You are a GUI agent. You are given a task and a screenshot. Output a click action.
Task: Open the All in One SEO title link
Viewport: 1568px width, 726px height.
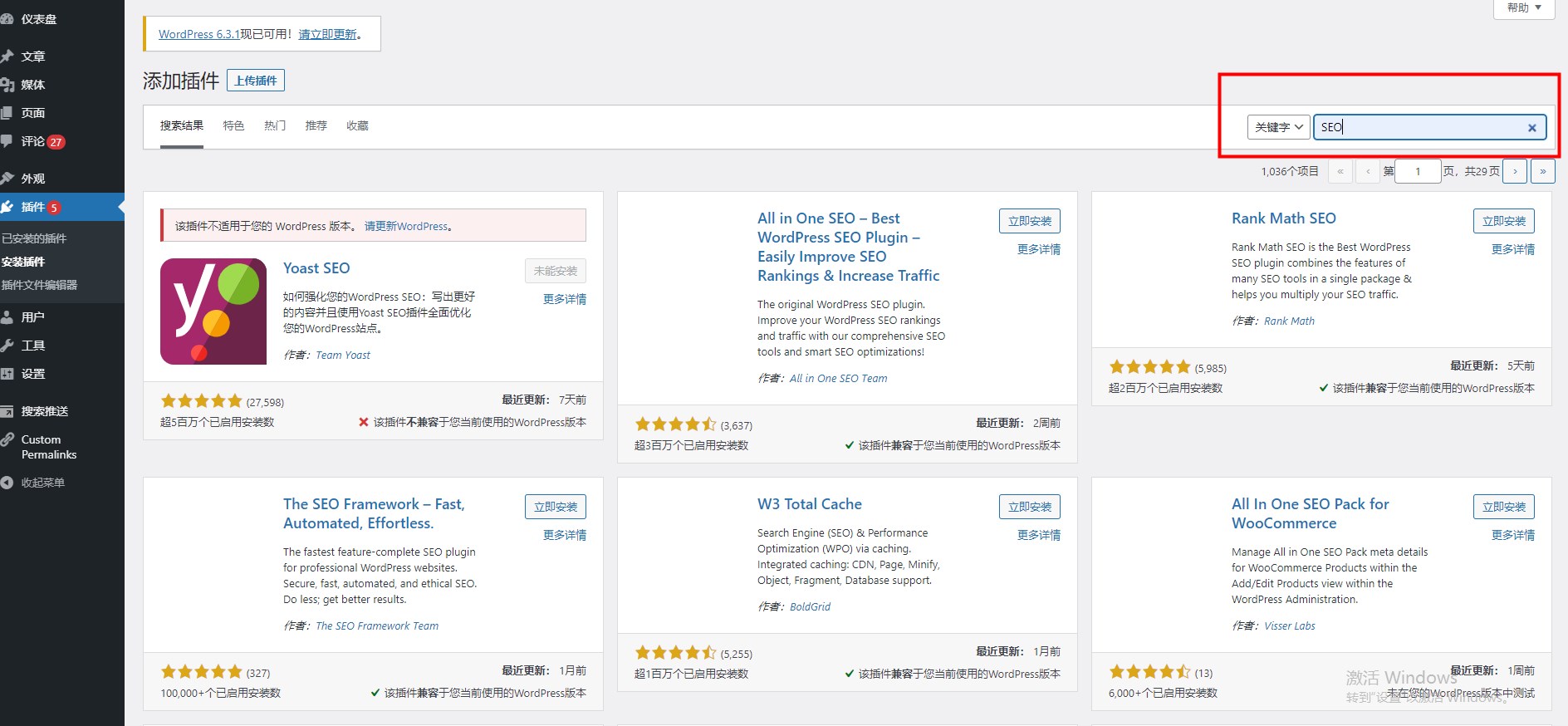[849, 247]
